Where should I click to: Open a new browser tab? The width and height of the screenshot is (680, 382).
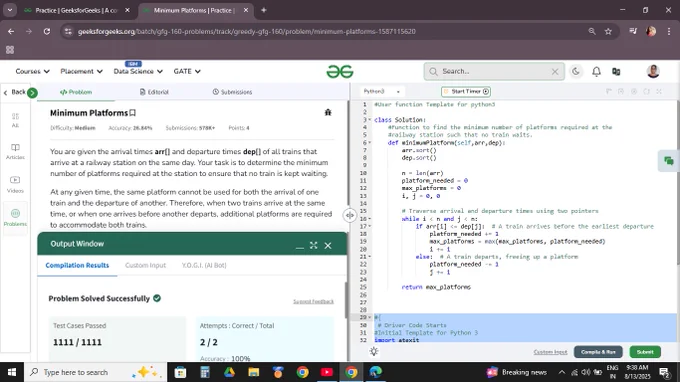(264, 10)
